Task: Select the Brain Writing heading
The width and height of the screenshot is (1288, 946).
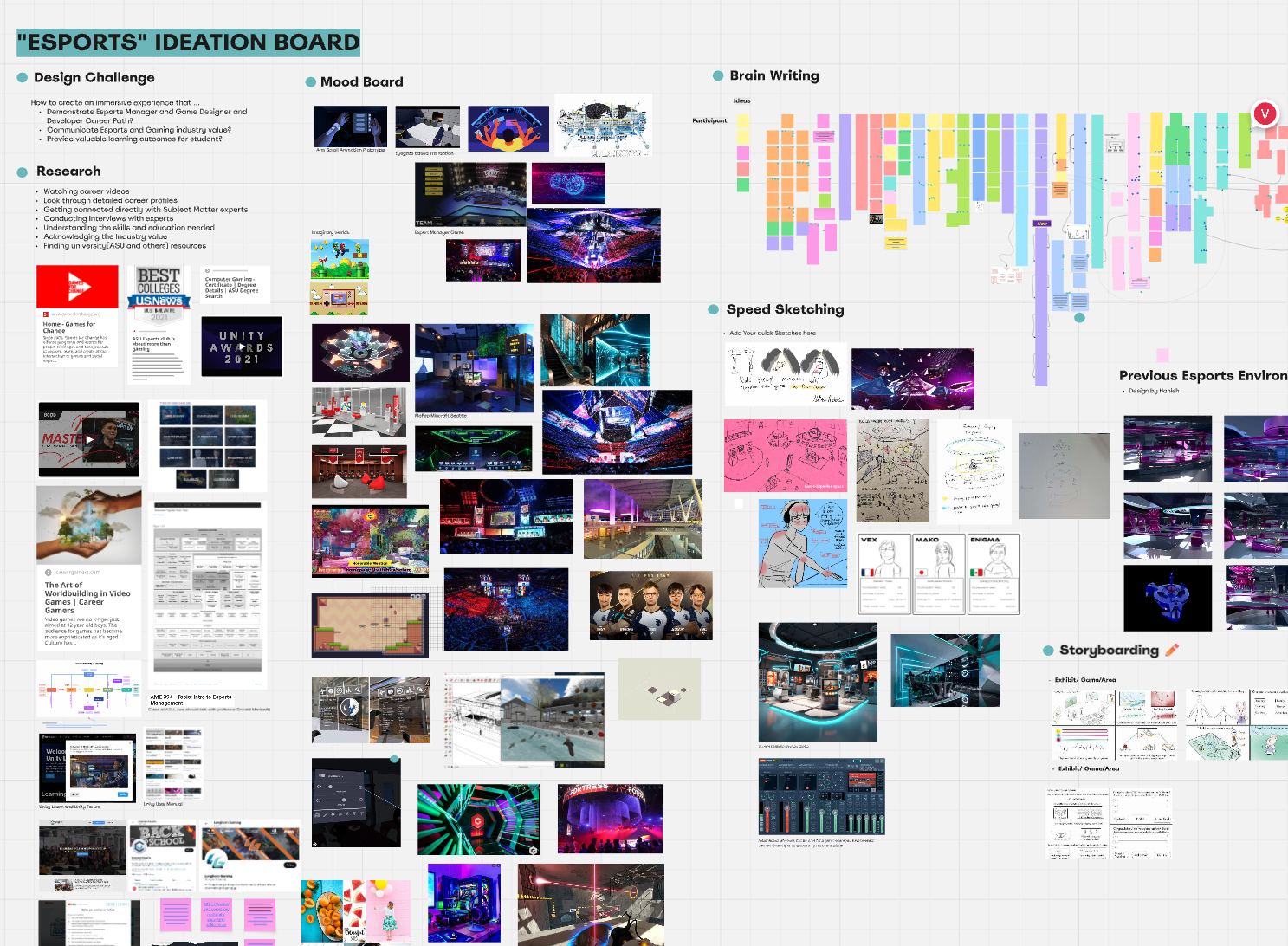Action: coord(774,76)
